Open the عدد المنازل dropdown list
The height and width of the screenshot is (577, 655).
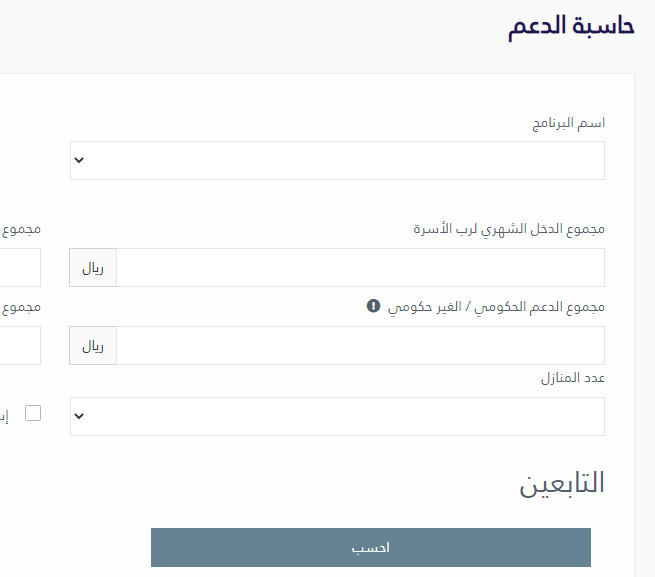click(337, 417)
